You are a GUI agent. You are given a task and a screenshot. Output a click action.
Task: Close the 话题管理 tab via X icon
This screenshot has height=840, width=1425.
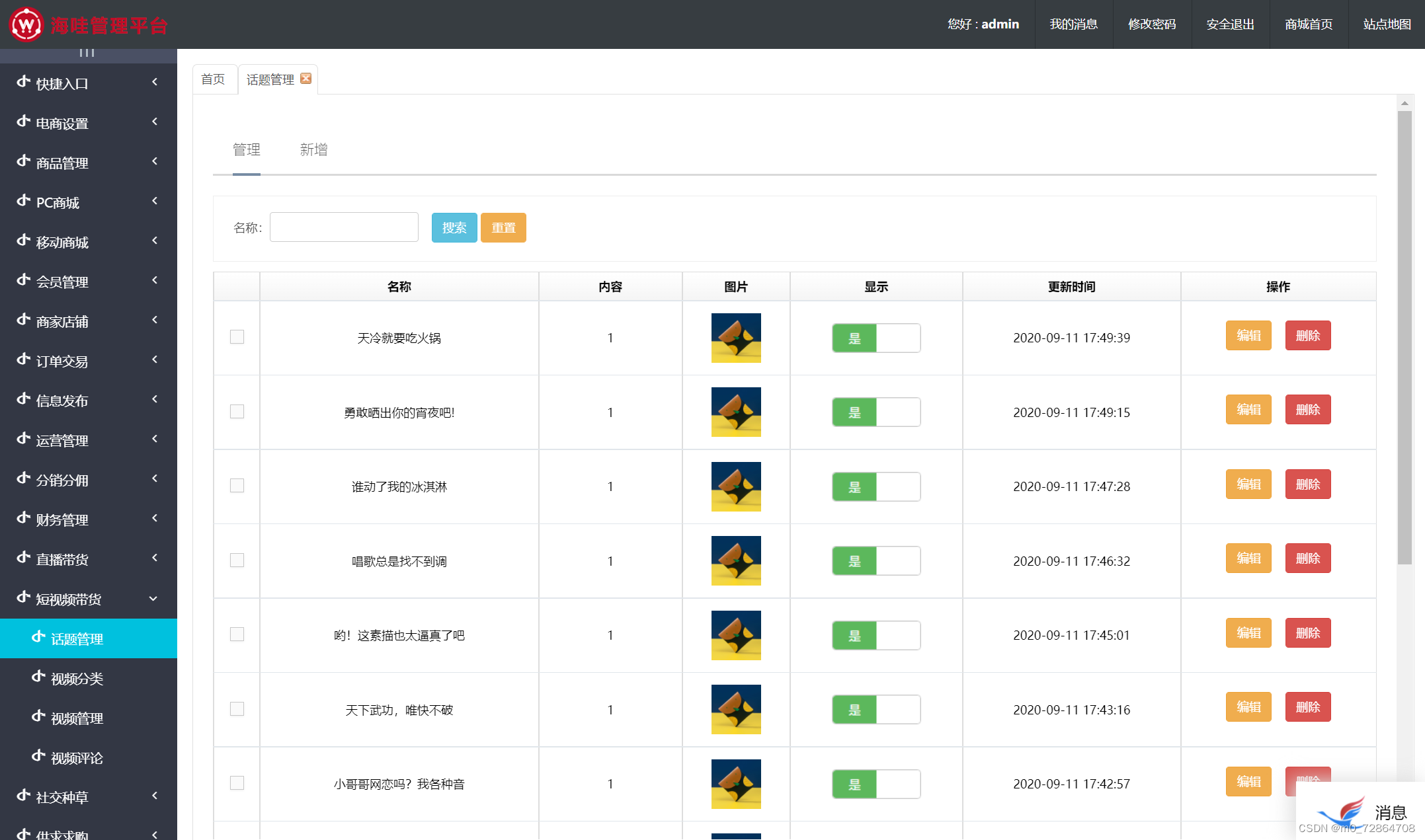[305, 79]
